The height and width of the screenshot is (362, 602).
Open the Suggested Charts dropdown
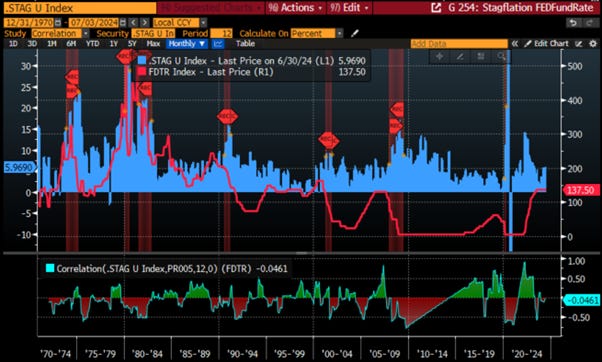click(x=211, y=8)
